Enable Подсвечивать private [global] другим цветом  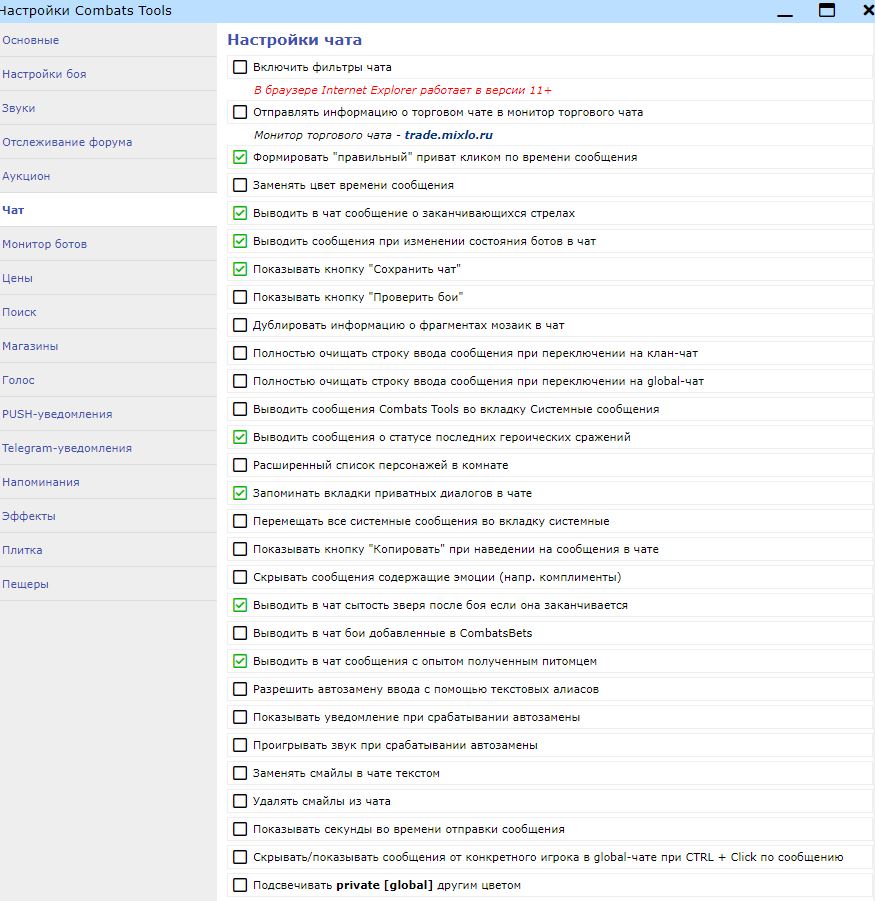pos(240,885)
